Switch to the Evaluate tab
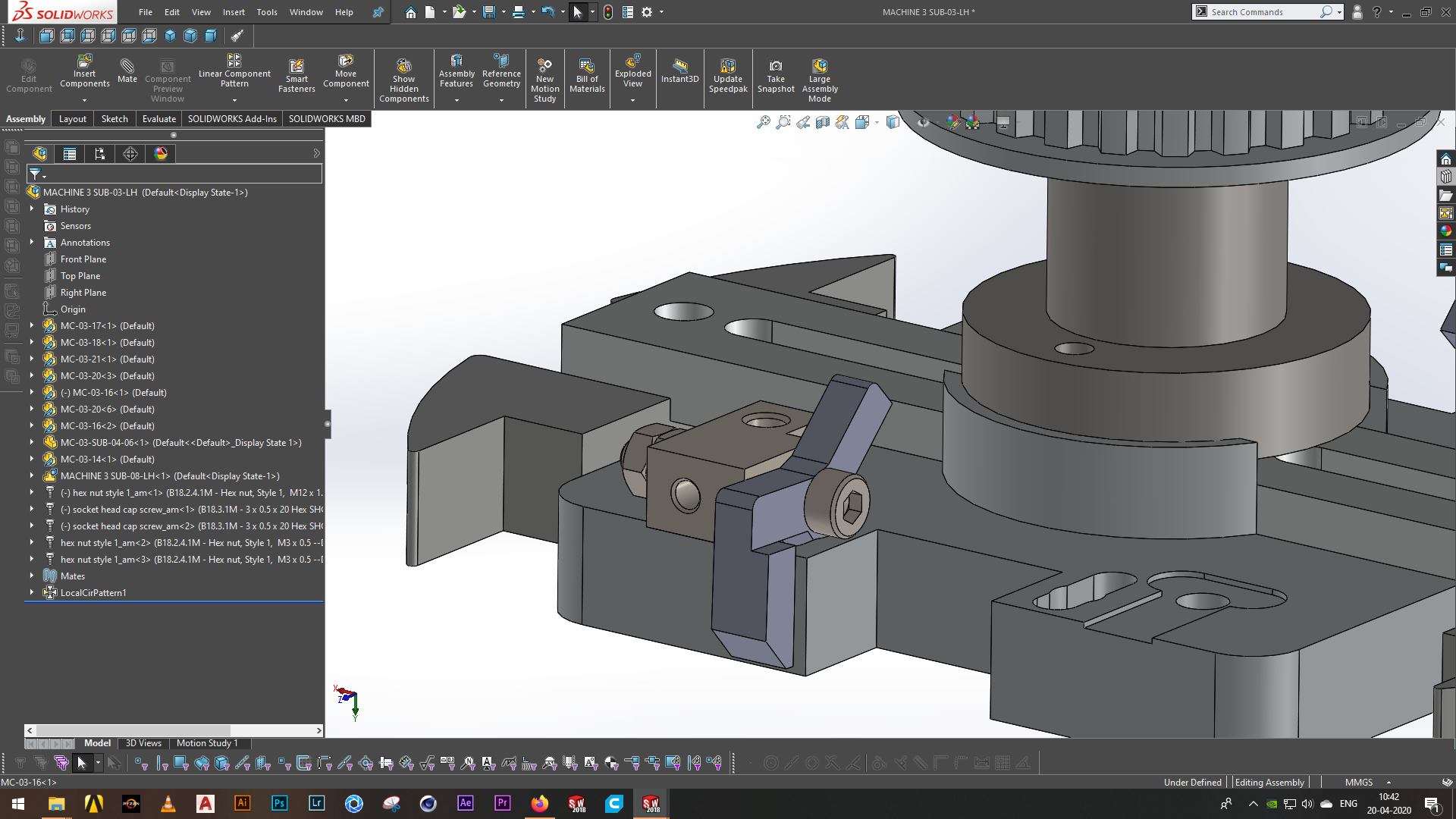Image resolution: width=1456 pixels, height=819 pixels. [158, 119]
